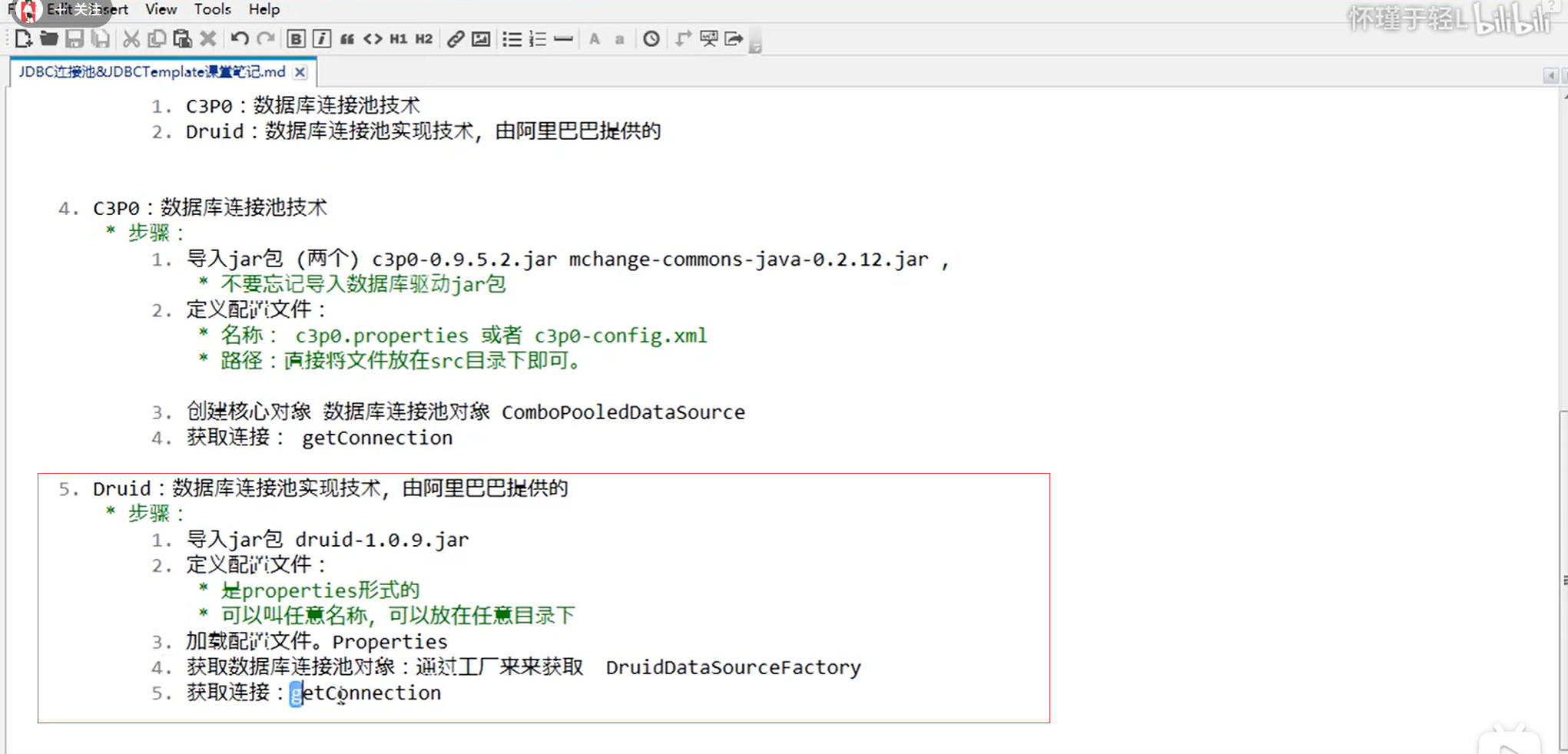Cut text using the scissors icon
1568x754 pixels.
tap(131, 38)
